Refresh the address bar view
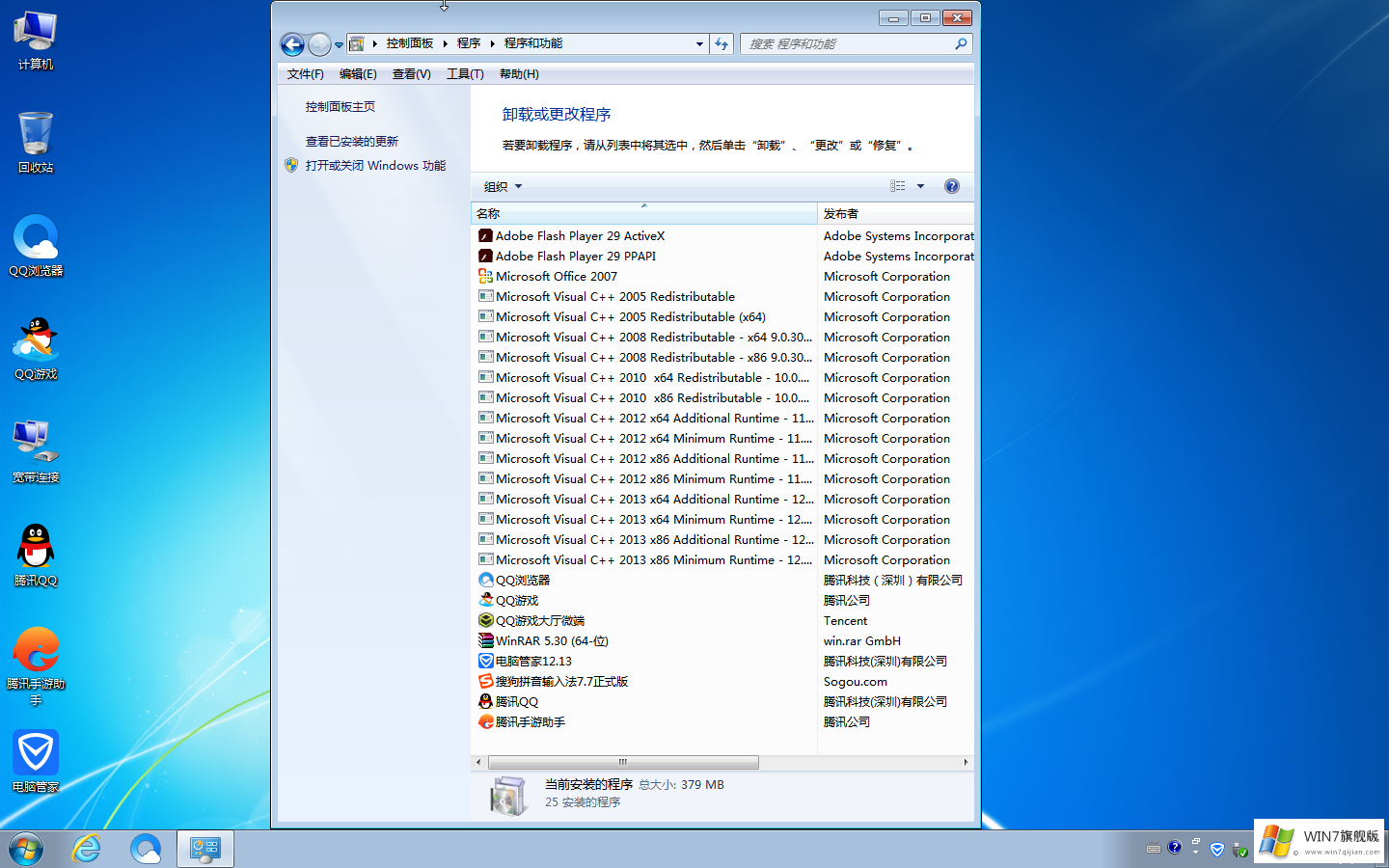 tap(722, 43)
